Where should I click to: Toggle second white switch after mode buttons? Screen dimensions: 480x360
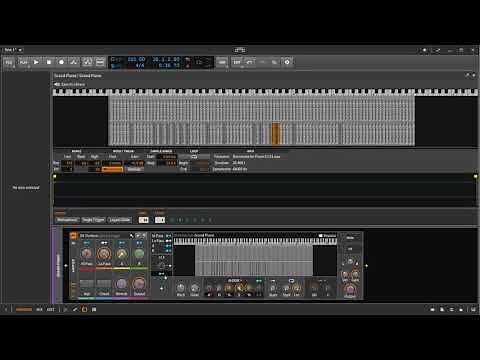click(x=160, y=220)
